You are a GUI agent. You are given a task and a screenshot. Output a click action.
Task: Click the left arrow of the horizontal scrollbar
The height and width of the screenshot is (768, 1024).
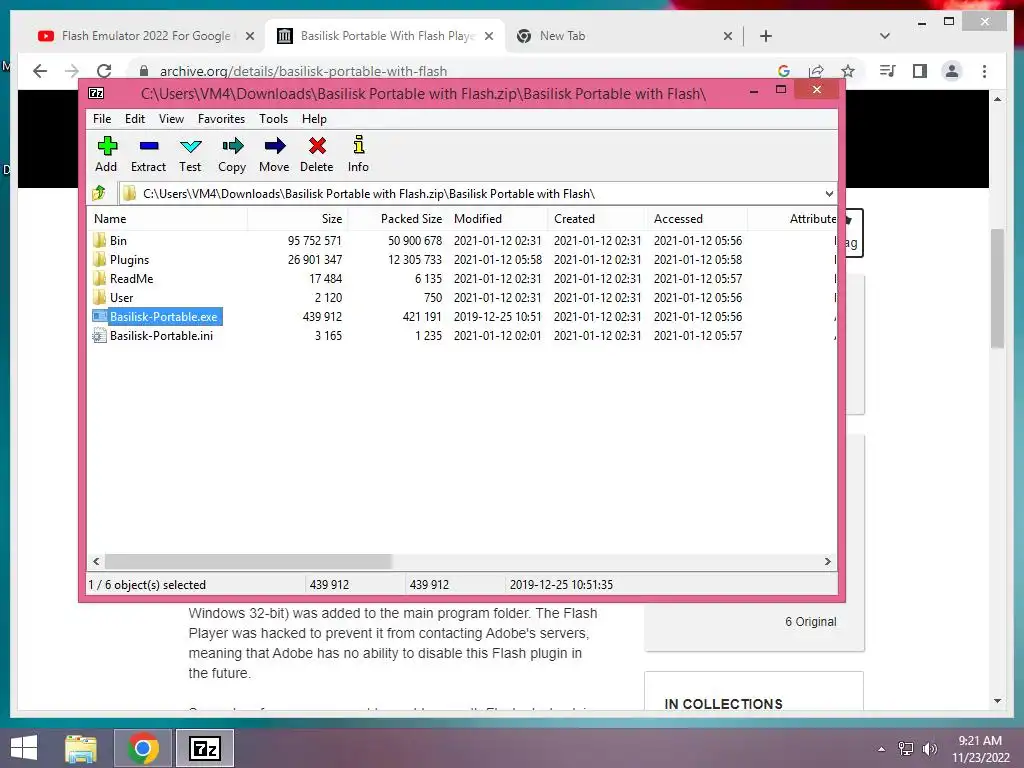point(96,562)
